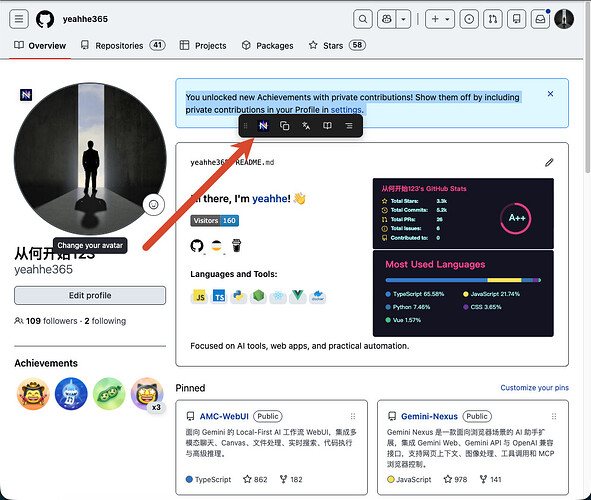This screenshot has height=500, width=591.
Task: Click the yeahhe link in README greeting
Action: coord(269,199)
